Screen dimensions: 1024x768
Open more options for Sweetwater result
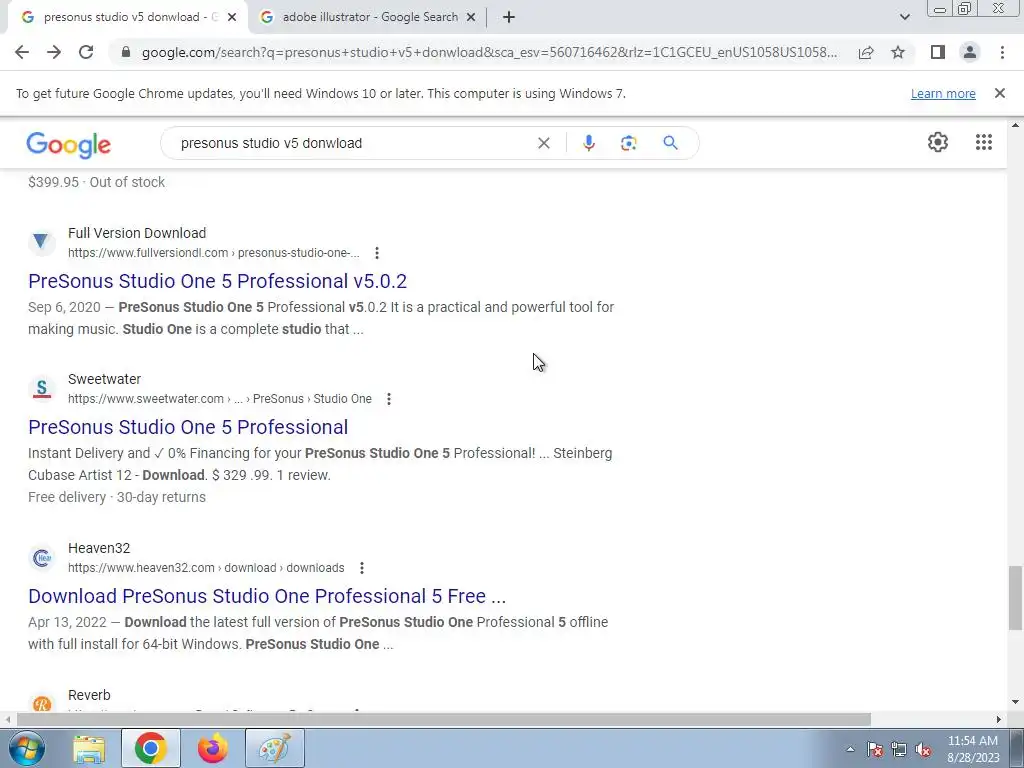tap(389, 399)
